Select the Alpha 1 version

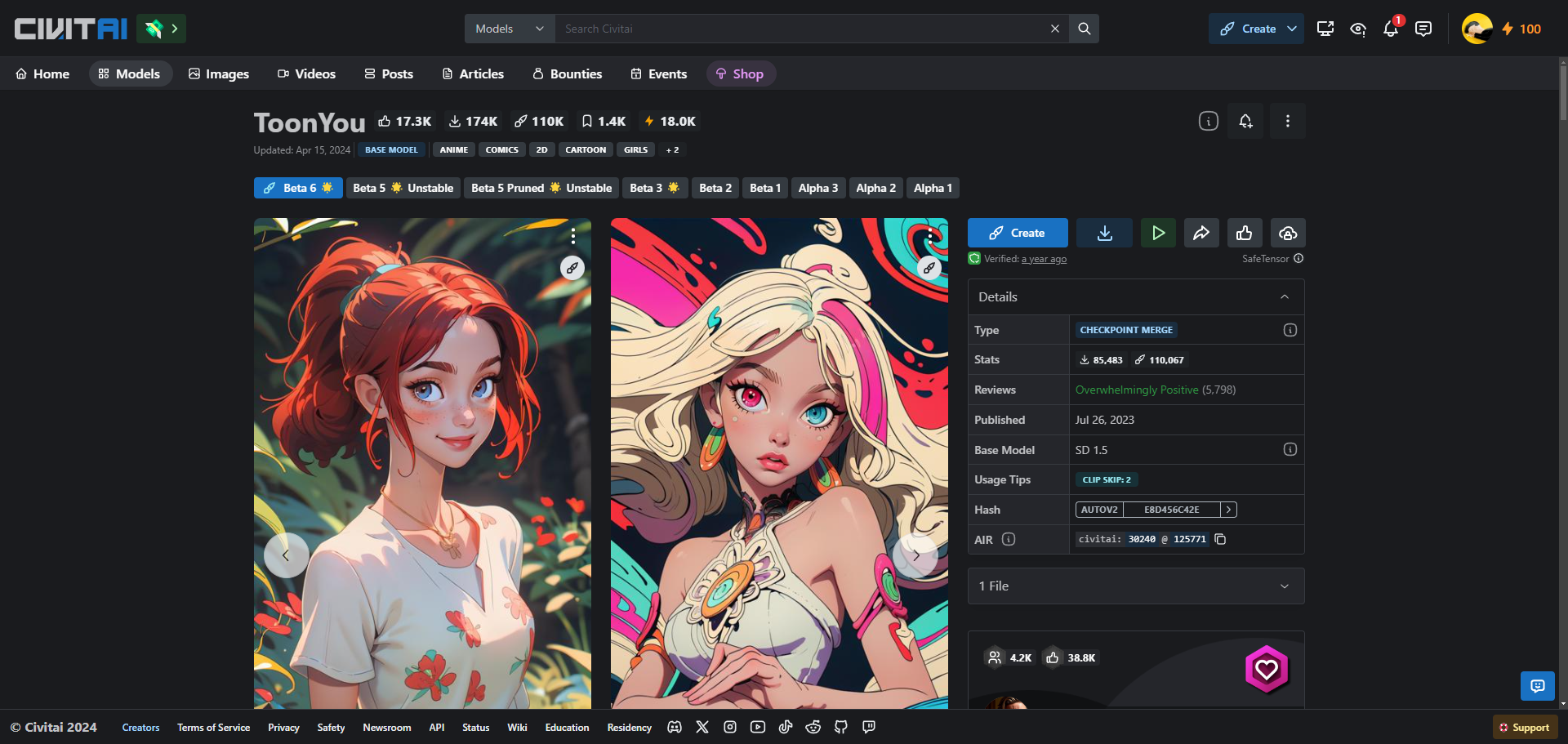(933, 188)
